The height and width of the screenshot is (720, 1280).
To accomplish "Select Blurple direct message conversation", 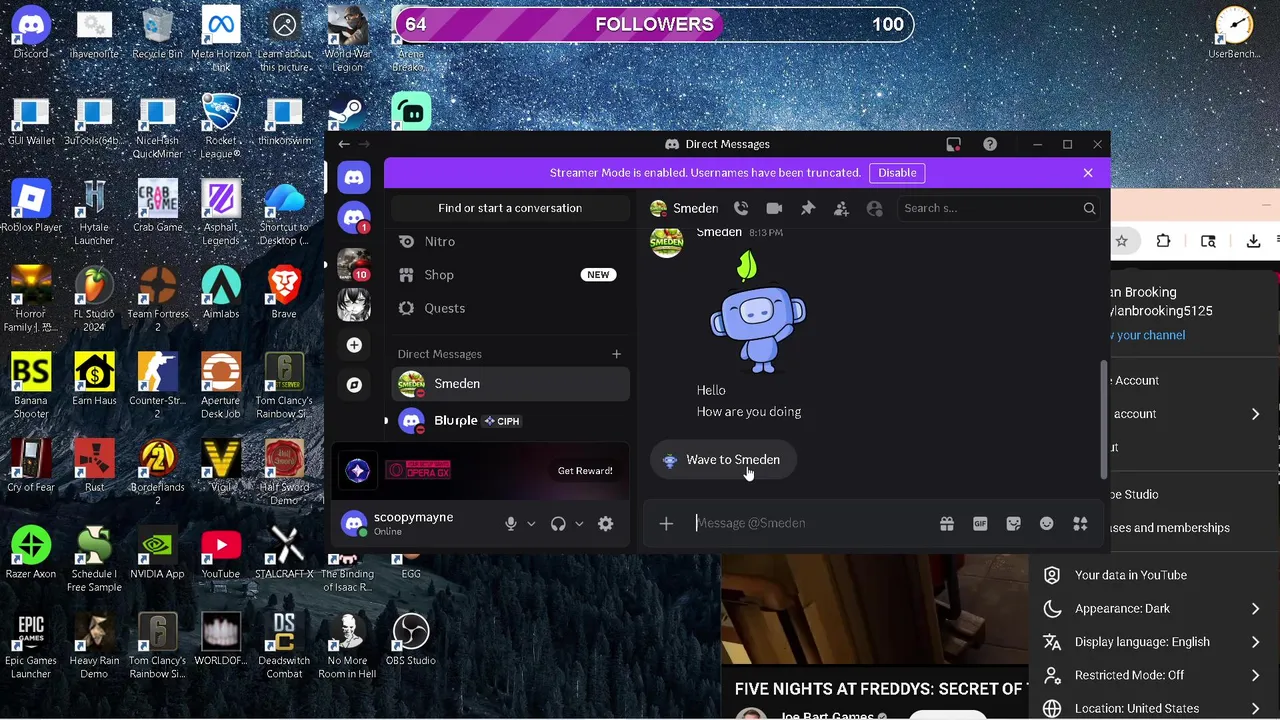I will click(x=510, y=421).
